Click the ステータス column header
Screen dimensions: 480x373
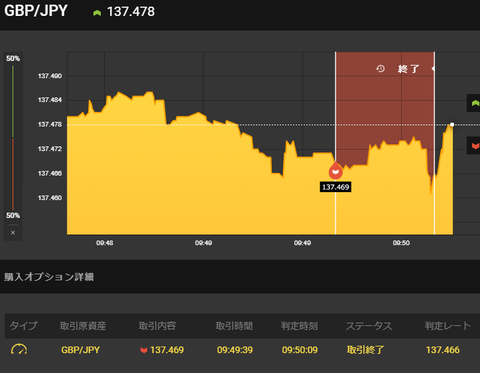369,326
